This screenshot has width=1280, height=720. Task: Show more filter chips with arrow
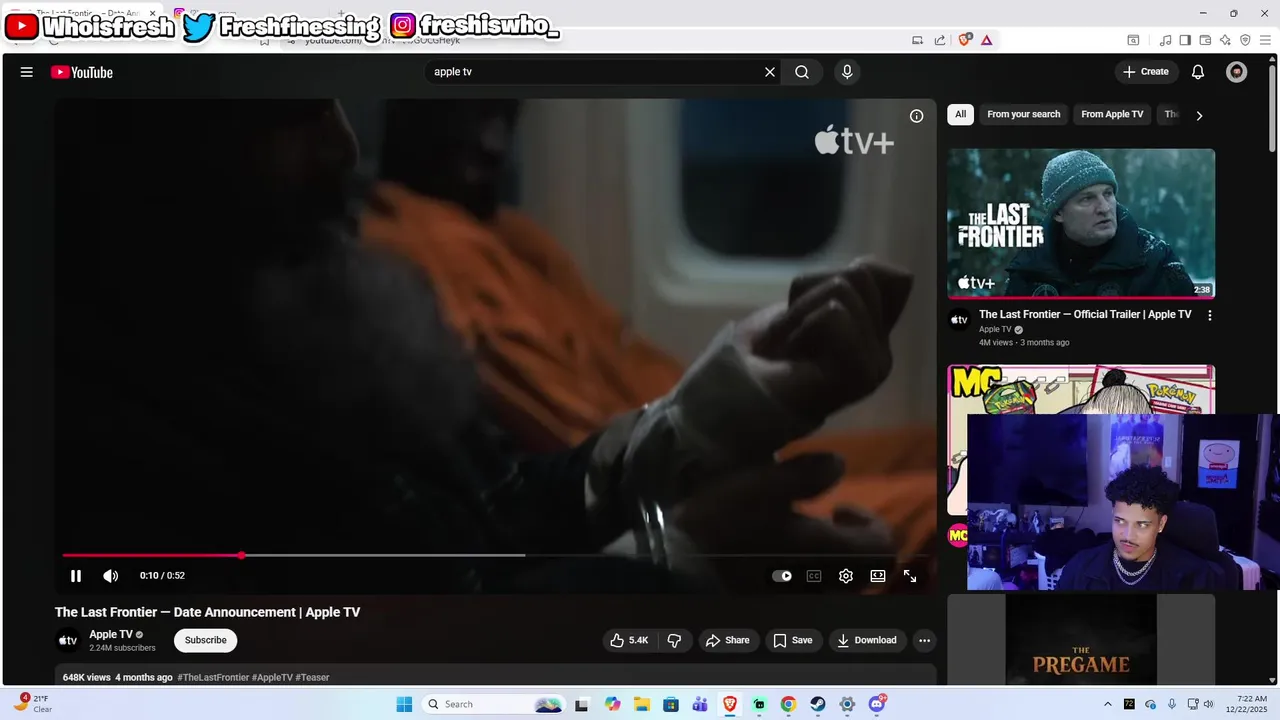tap(1199, 115)
